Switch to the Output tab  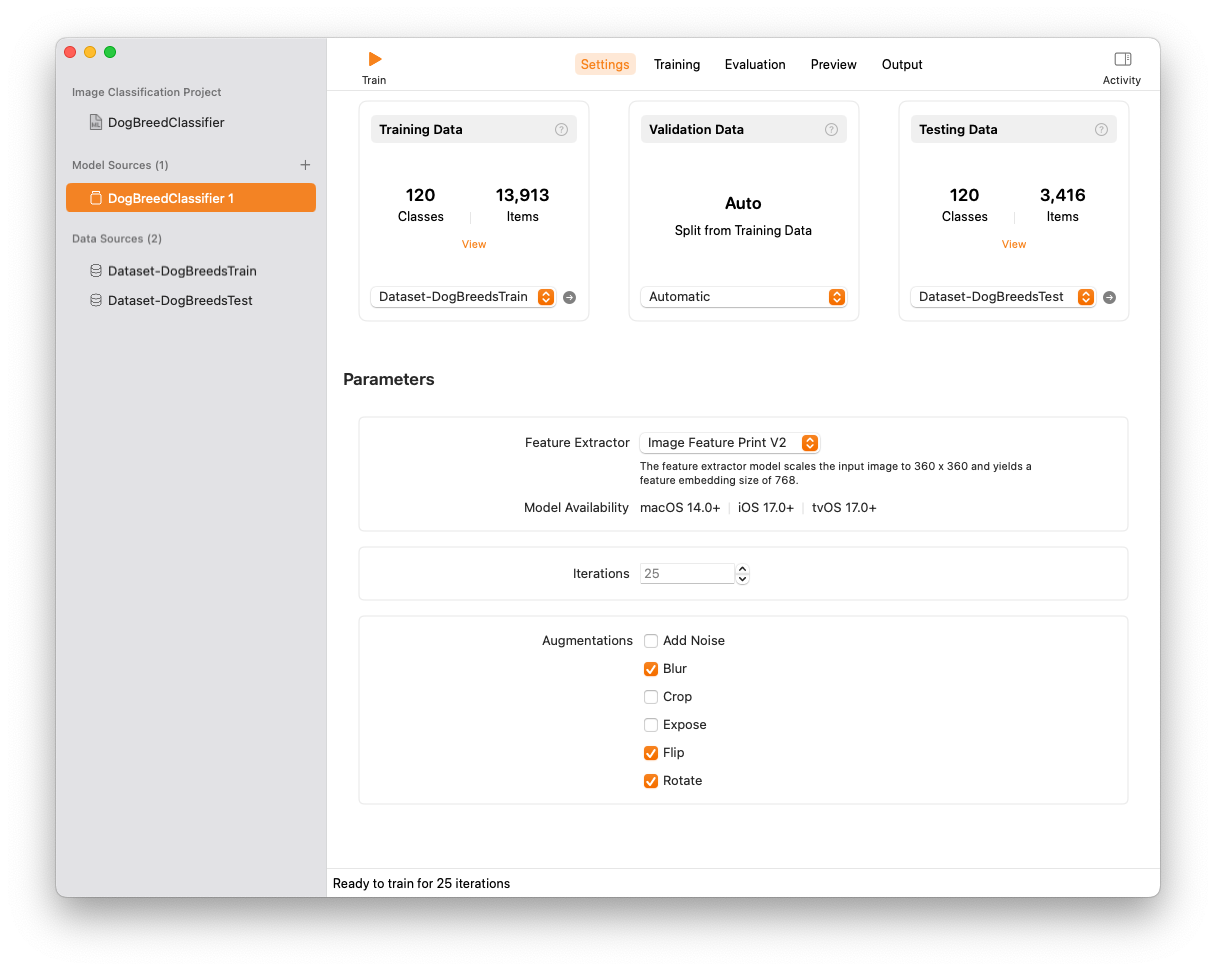point(902,65)
